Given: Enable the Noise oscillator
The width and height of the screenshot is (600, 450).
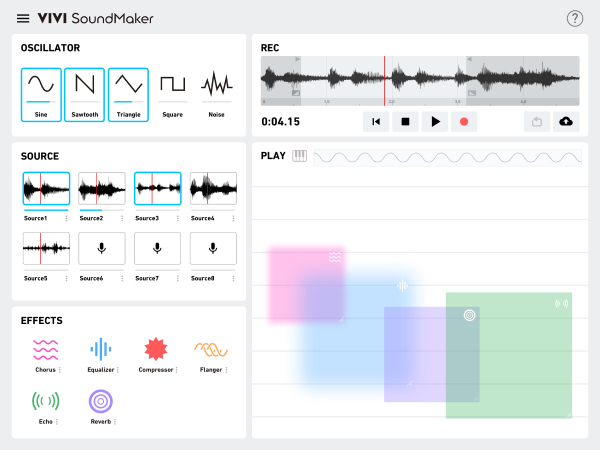Looking at the screenshot, I should 216,88.
